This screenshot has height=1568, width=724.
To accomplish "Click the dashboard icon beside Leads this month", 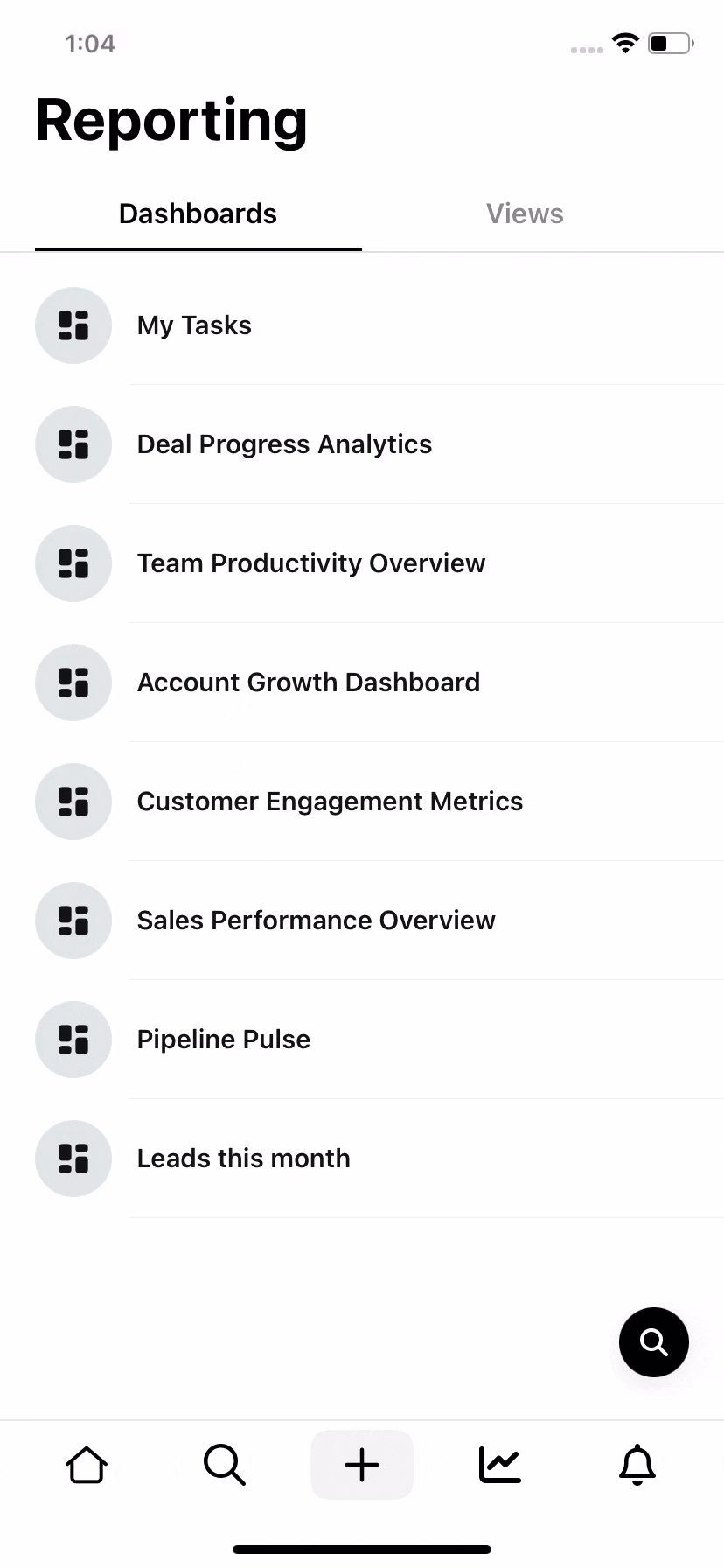I will tap(73, 1158).
